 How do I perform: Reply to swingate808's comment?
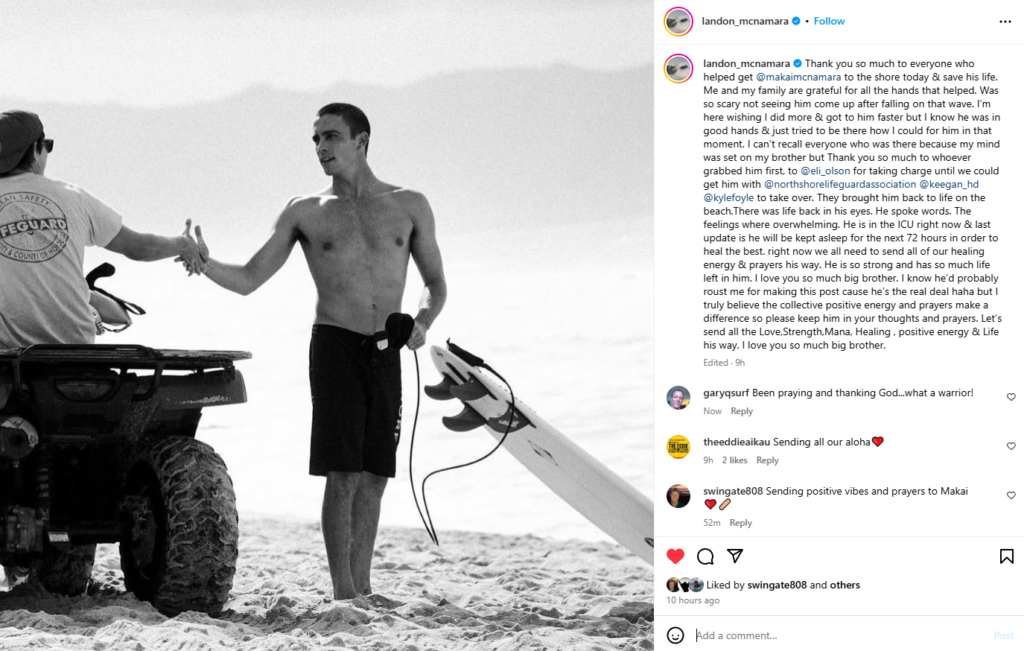[x=741, y=522]
